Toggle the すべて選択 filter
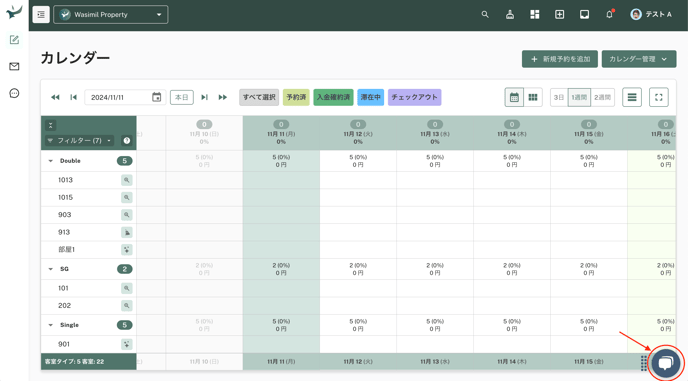The width and height of the screenshot is (688, 381). coord(259,97)
